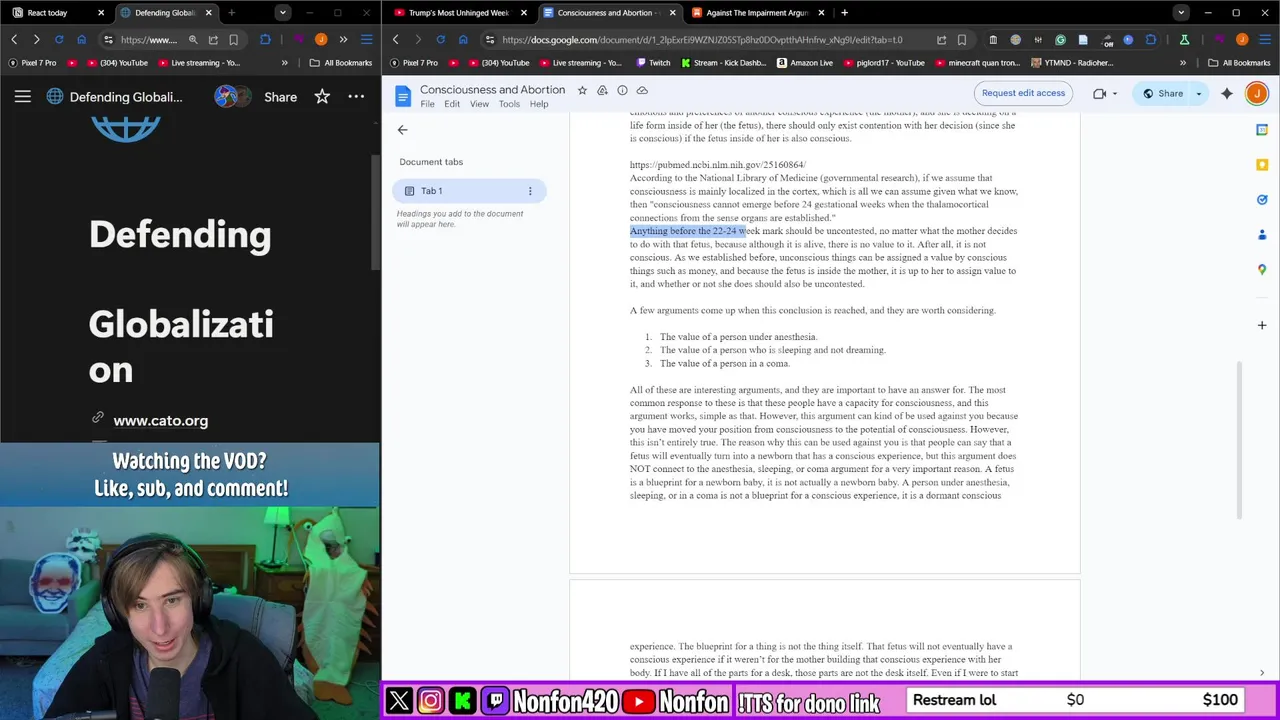Click flask labs icon in right browser toolbar
Screen dimensions: 1280x720
pyautogui.click(x=1184, y=40)
